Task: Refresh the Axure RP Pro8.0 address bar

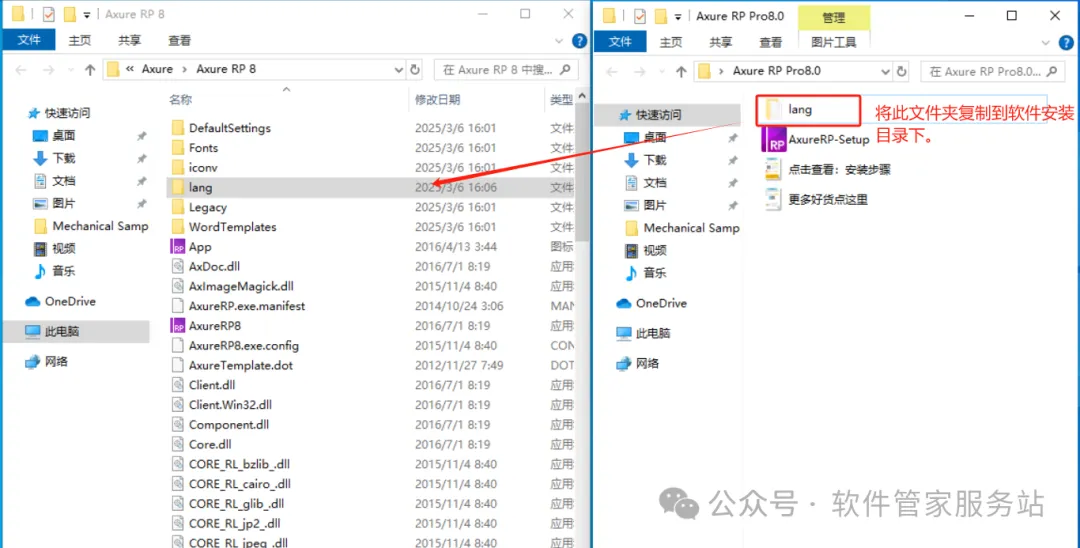Action: pyautogui.click(x=904, y=71)
